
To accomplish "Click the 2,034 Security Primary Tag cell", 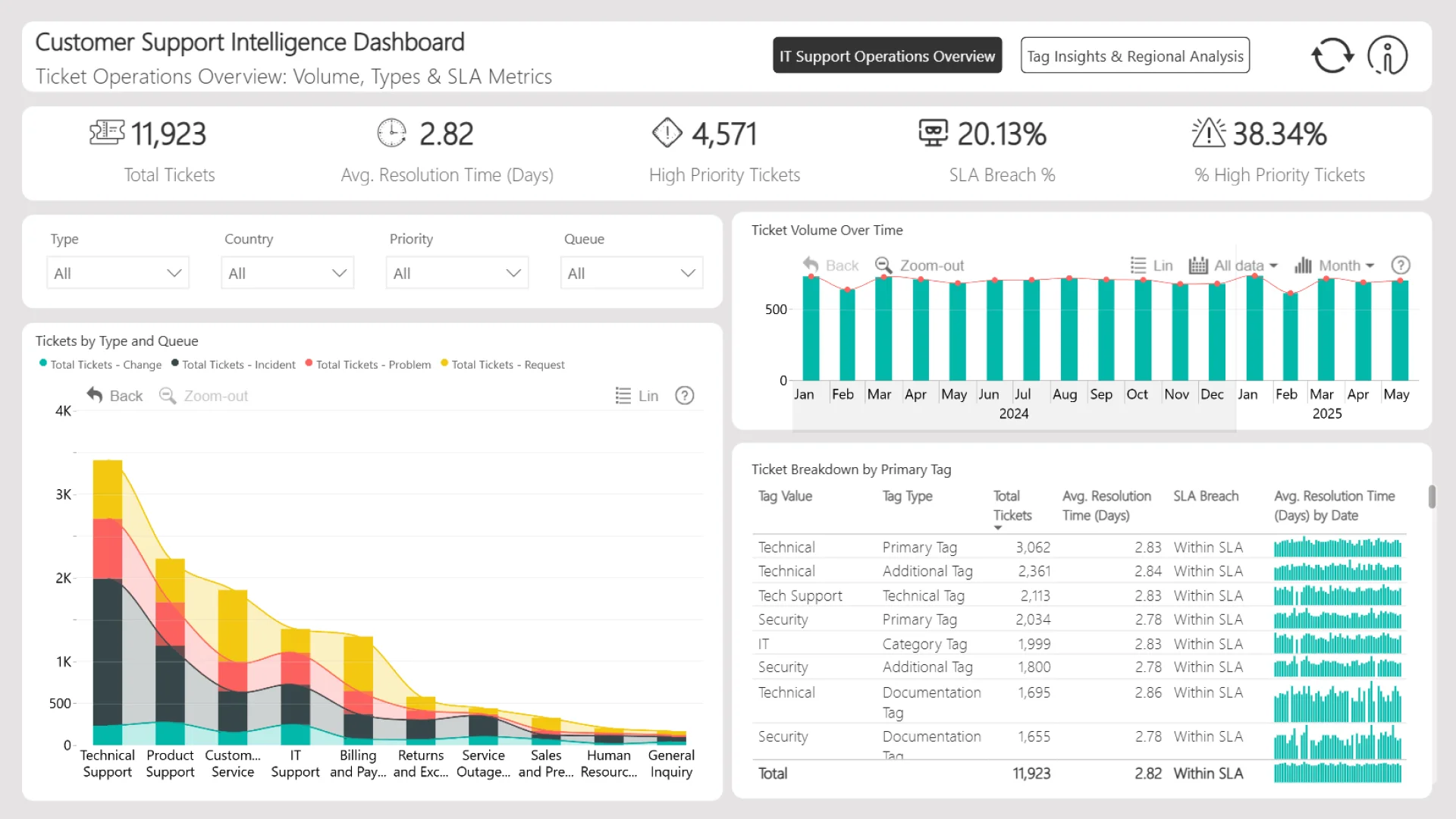I will [x=1033, y=620].
